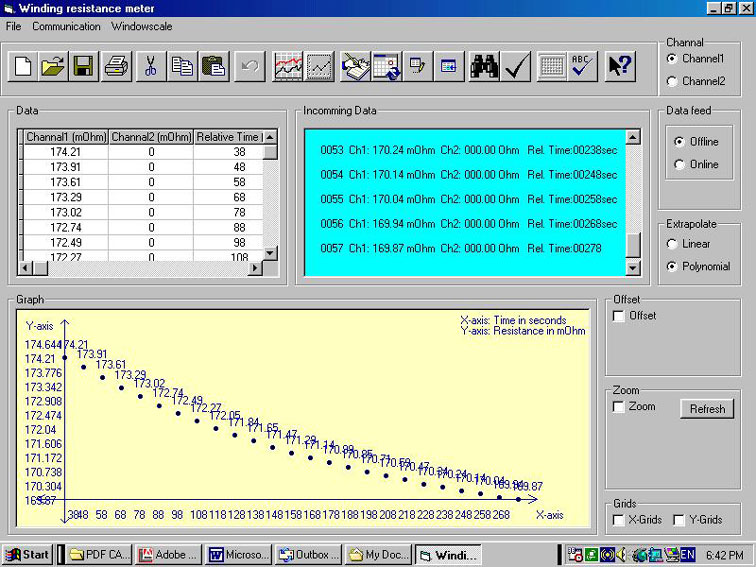Viewport: 756px width, 567px height.
Task: Click the red multi-line chart icon
Action: [287, 66]
